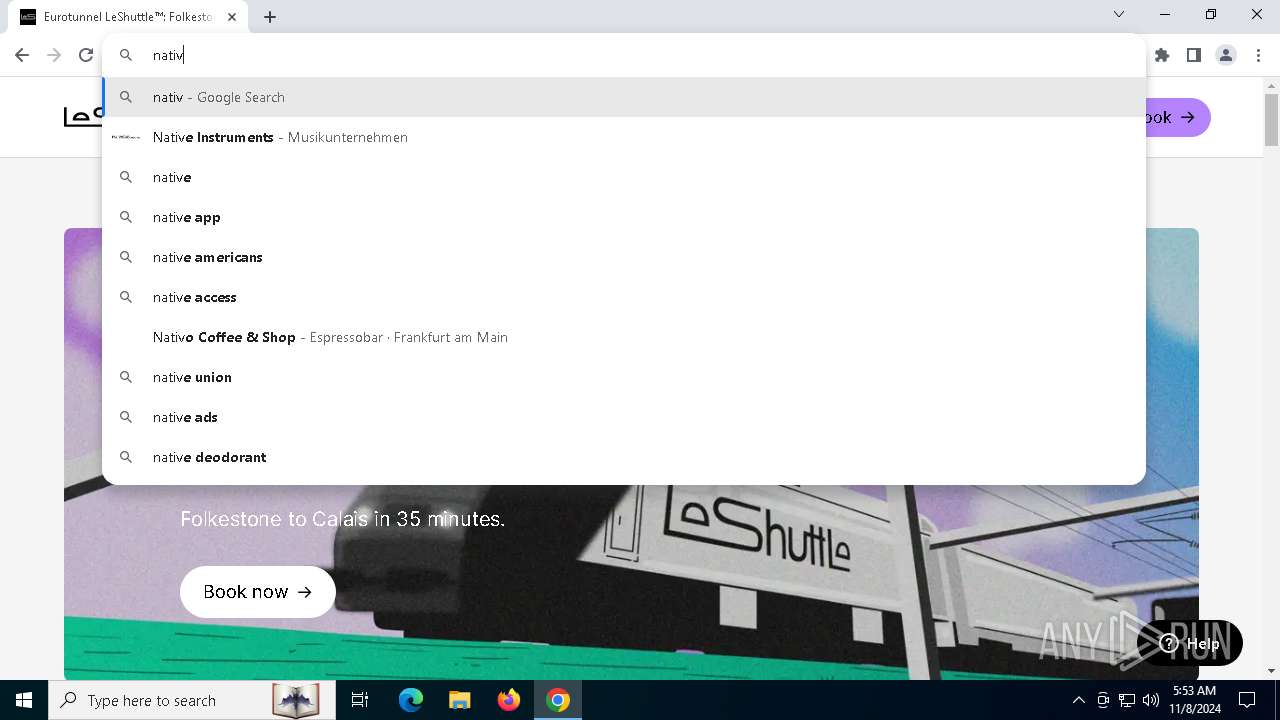Select 'nativ - Google Search' suggestion

(624, 97)
